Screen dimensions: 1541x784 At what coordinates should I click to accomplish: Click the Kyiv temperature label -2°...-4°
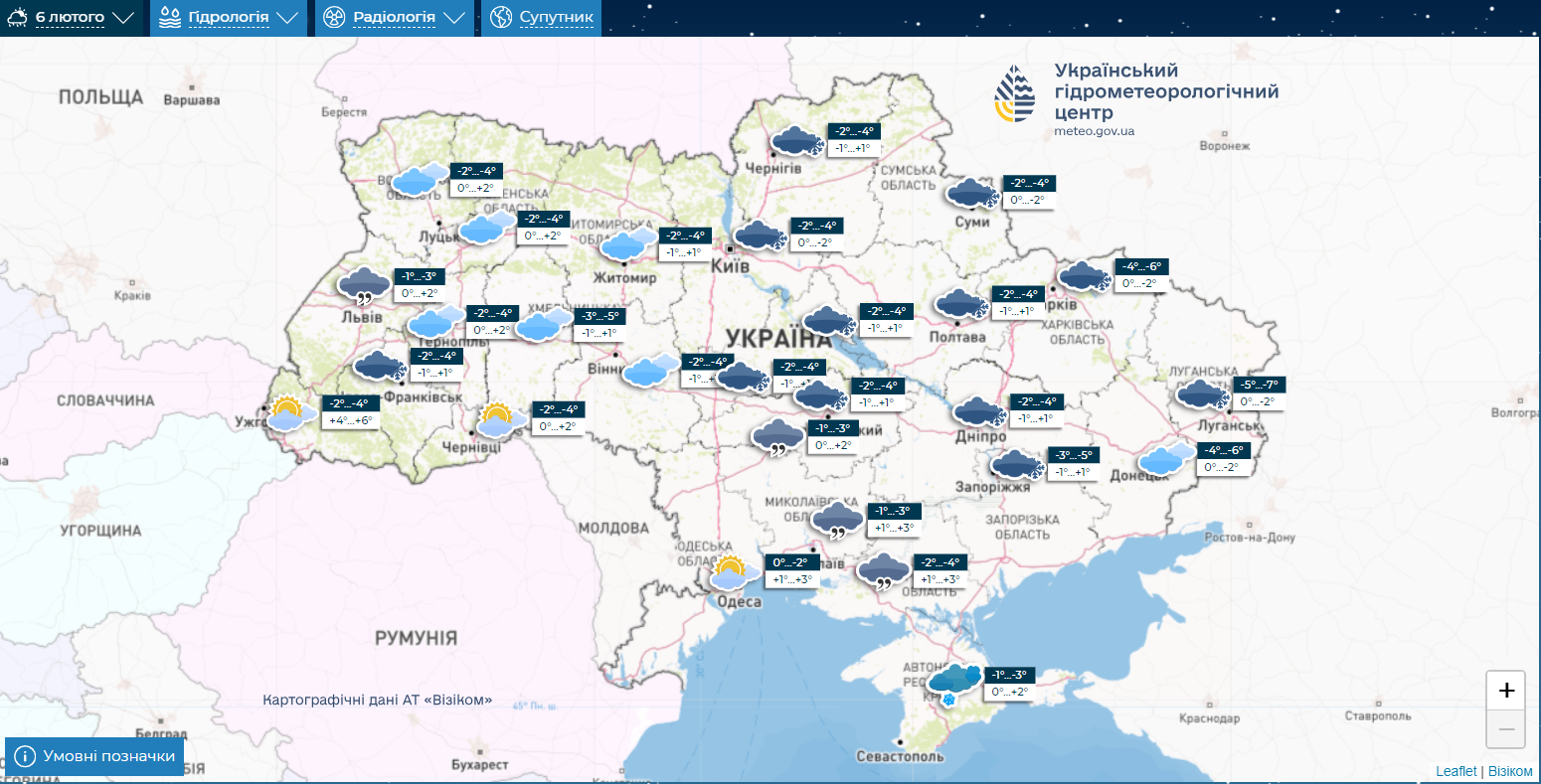coord(815,226)
